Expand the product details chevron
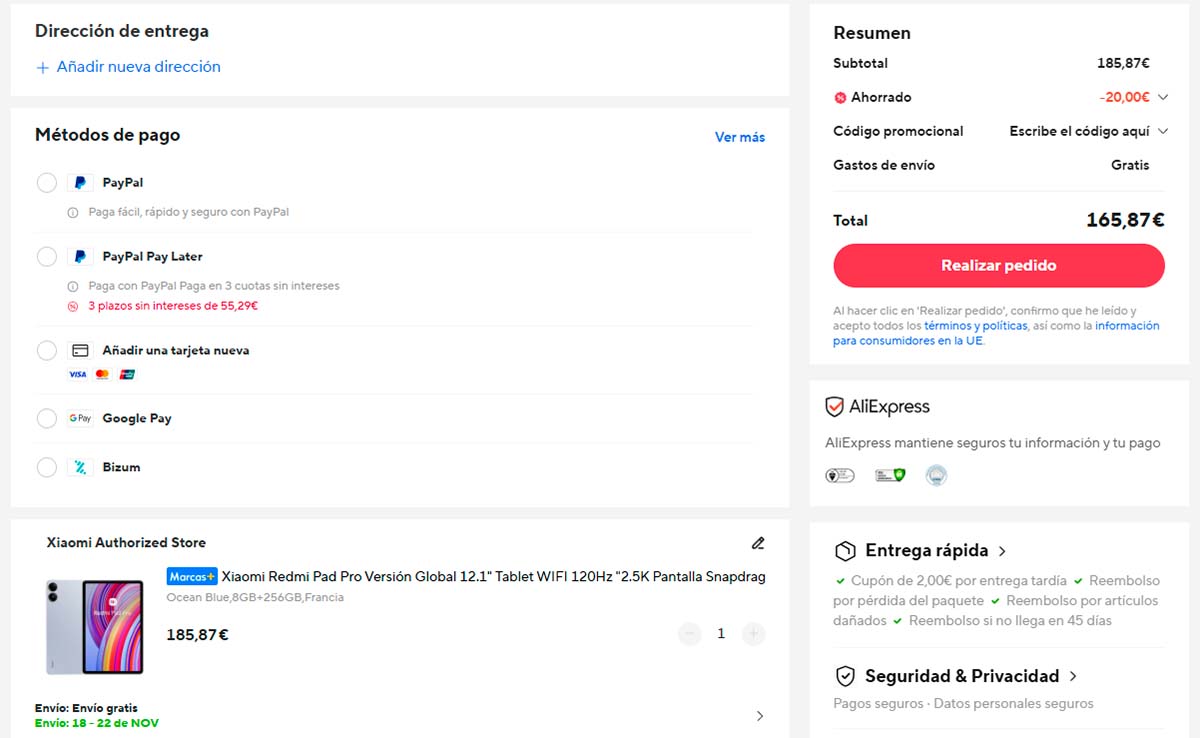Image resolution: width=1200 pixels, height=738 pixels. coord(759,716)
